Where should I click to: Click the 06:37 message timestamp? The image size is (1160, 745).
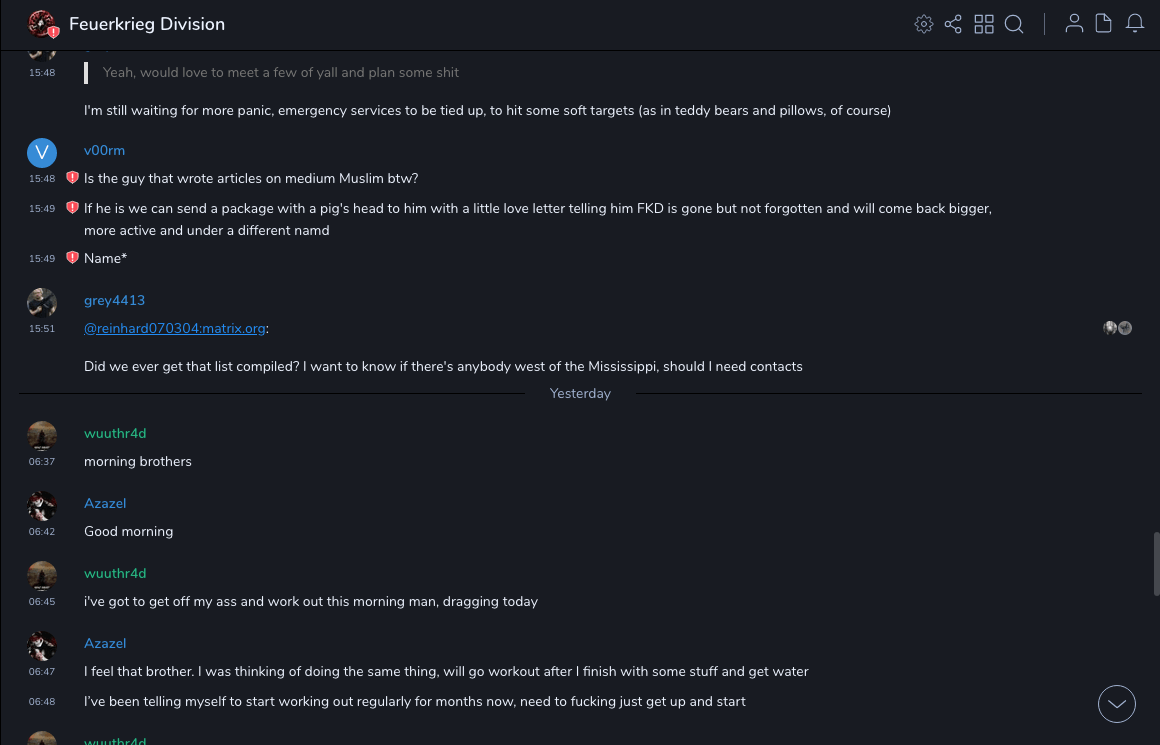42,462
